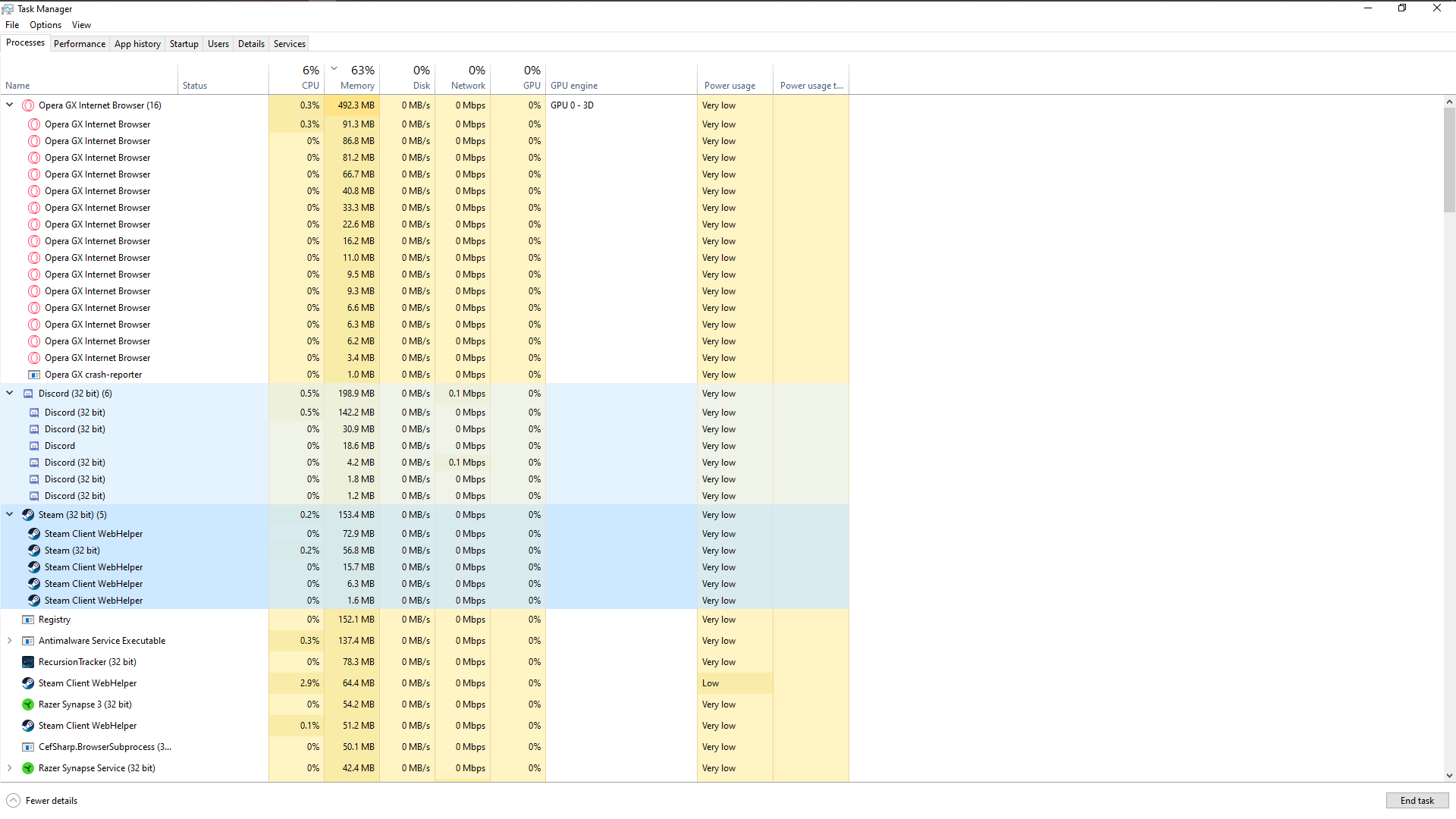Click the Discord child icon with 18.6 MB
Viewport: 1456px width, 819px height.
coord(34,446)
